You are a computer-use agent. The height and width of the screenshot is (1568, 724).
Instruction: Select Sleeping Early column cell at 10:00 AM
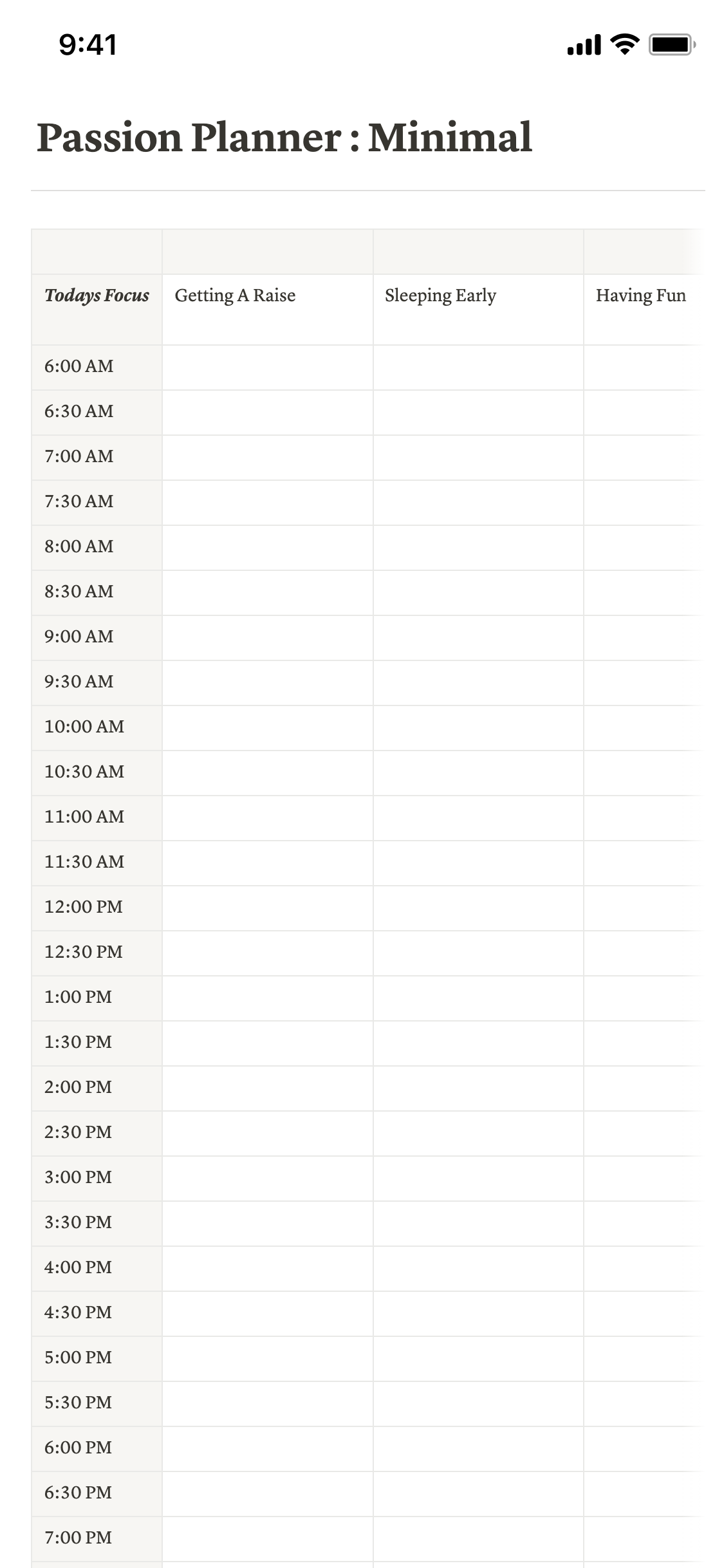pyautogui.click(x=478, y=727)
